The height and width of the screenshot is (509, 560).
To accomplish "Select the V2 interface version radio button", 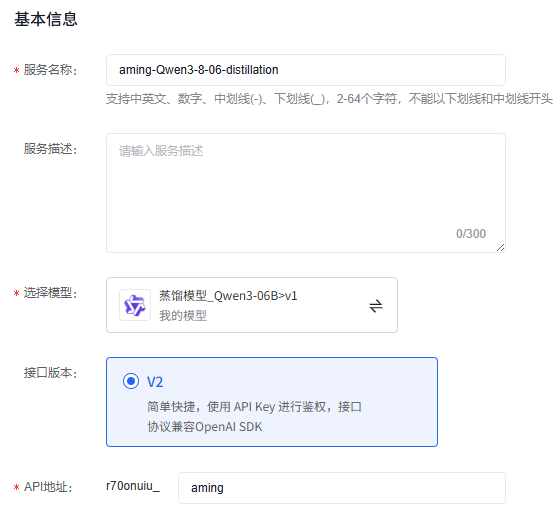I will [131, 381].
